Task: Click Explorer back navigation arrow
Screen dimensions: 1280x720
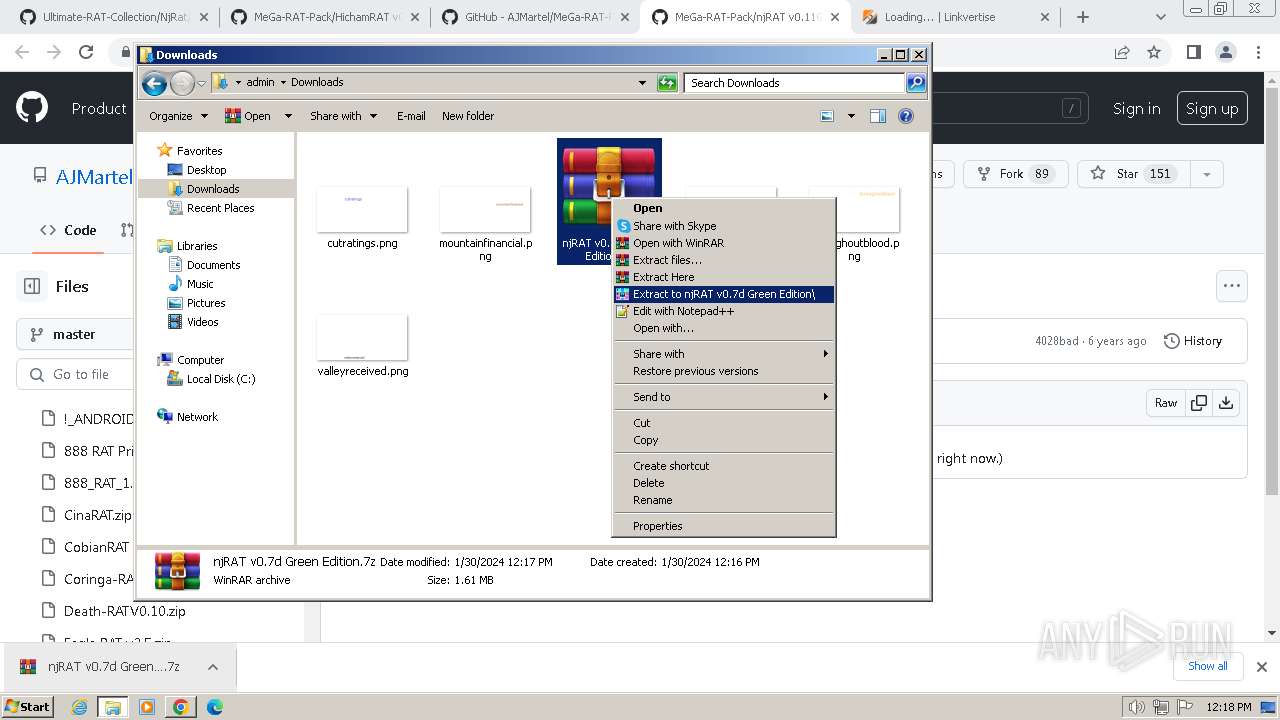Action: tap(154, 83)
